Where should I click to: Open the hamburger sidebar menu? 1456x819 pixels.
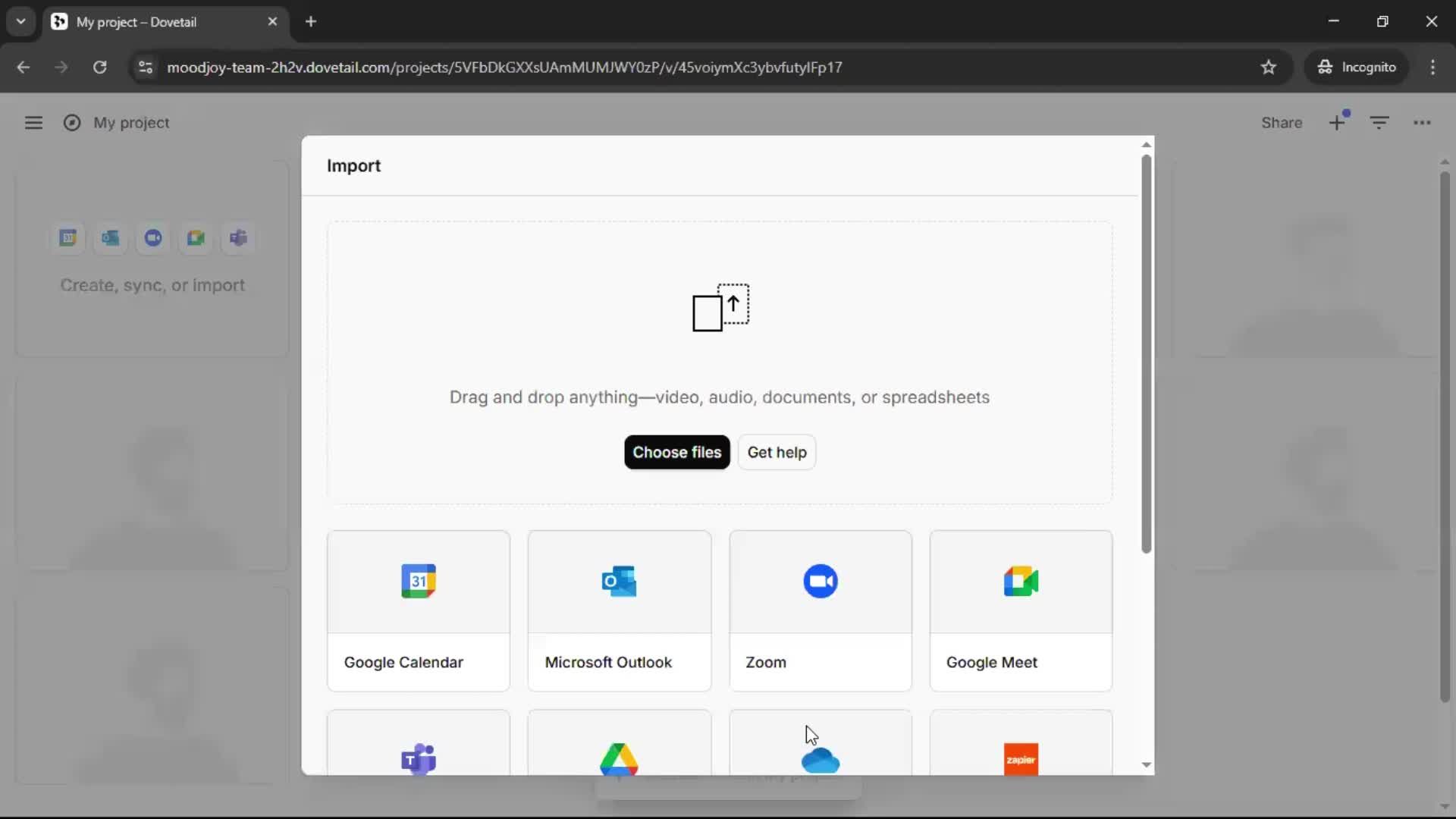[x=33, y=123]
